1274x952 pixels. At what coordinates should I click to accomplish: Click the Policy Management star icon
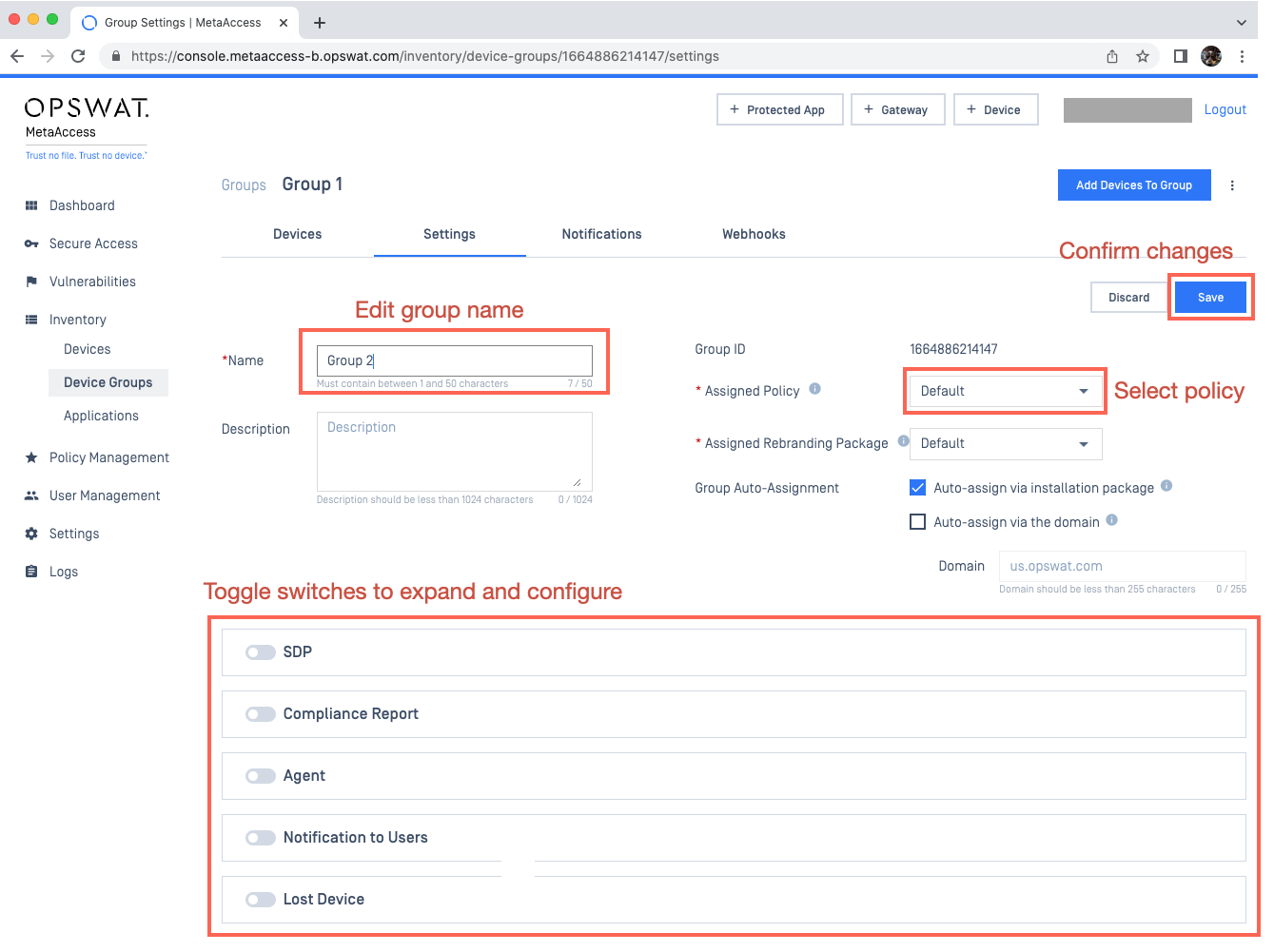[x=31, y=457]
